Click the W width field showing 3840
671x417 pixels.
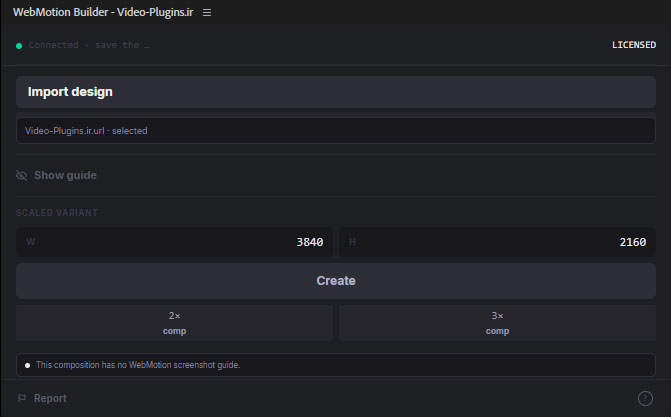click(x=174, y=242)
